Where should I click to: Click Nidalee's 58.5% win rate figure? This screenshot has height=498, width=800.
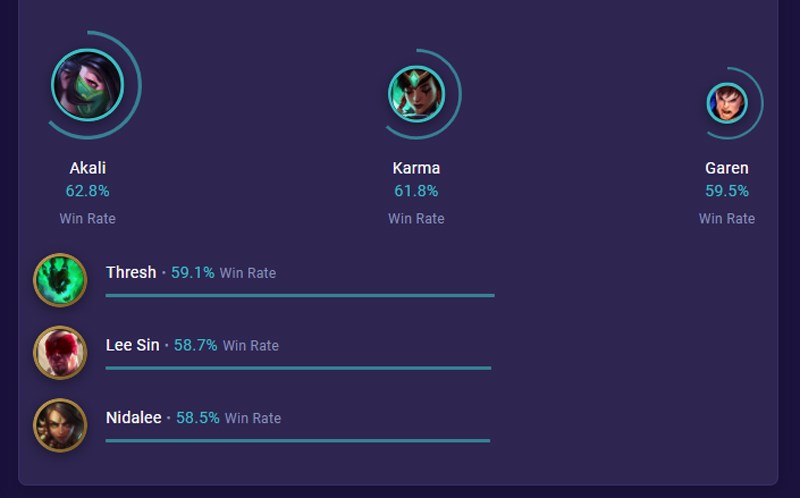pos(198,417)
